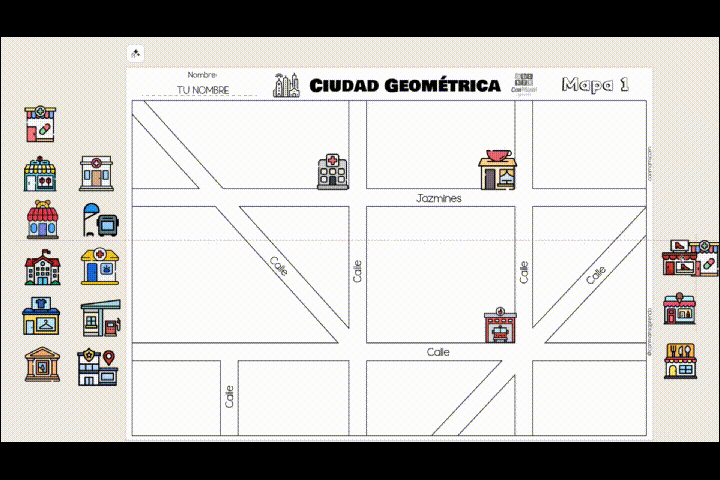Click the Jazmines street label
This screenshot has width=720, height=480.
point(439,198)
